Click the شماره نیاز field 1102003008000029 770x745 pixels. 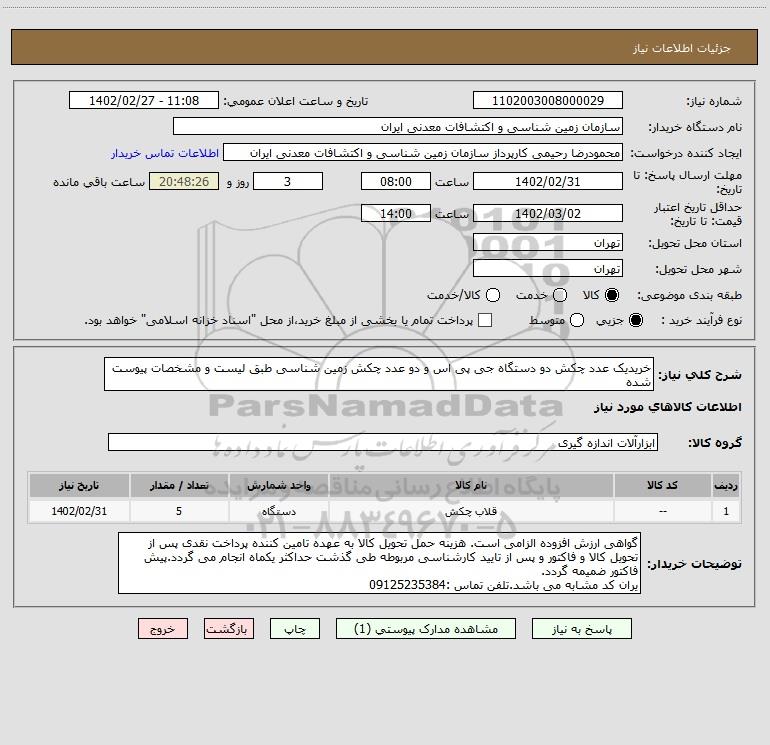[x=548, y=100]
